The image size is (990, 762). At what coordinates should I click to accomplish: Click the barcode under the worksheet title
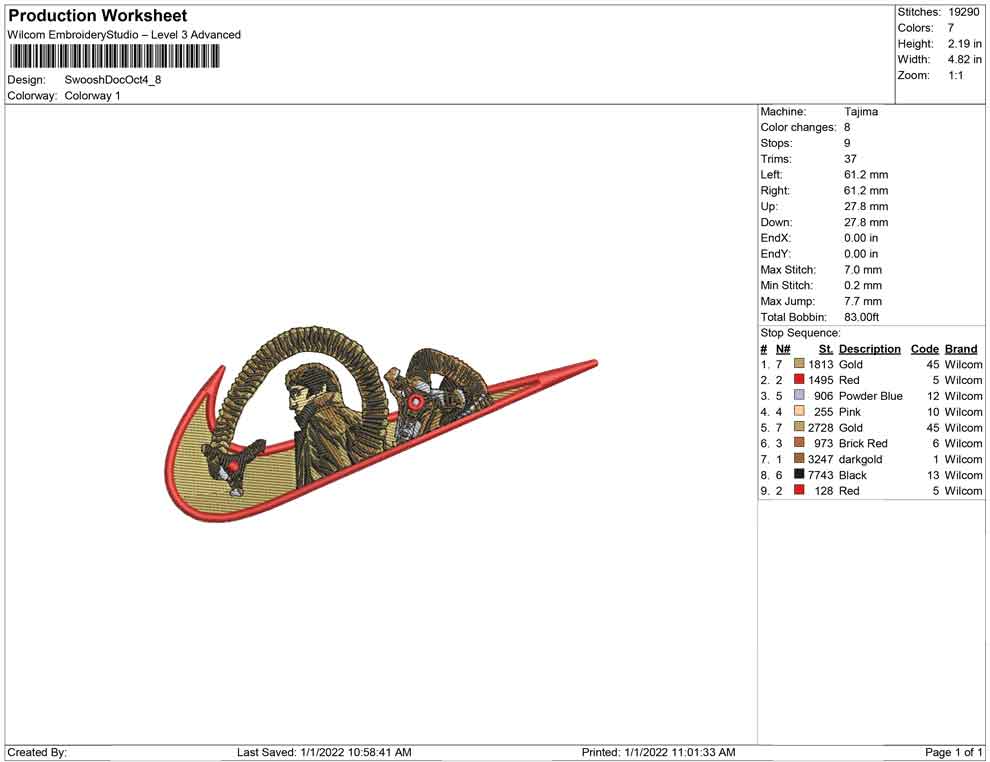[114, 57]
